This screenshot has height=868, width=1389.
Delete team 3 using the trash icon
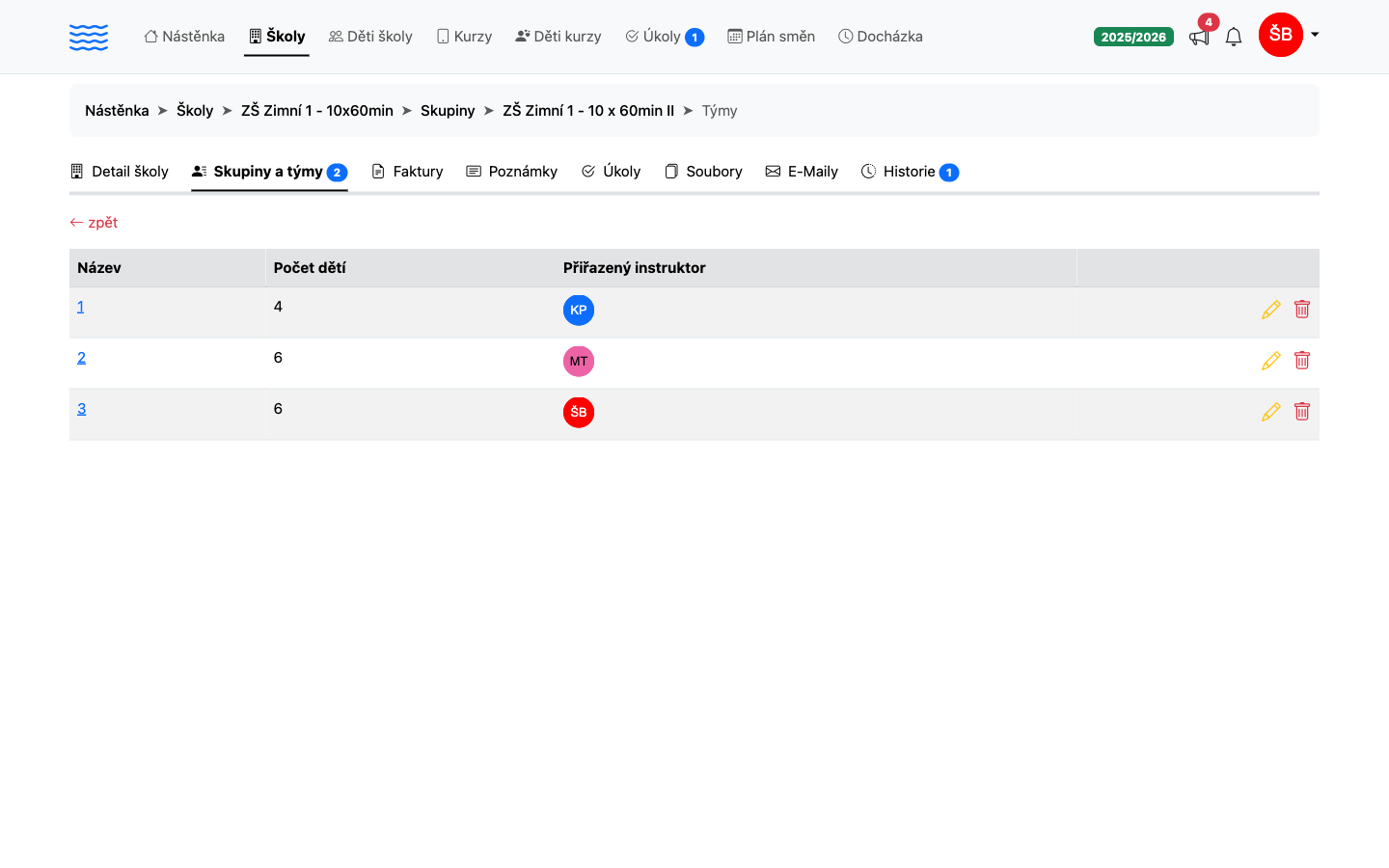pyautogui.click(x=1302, y=412)
